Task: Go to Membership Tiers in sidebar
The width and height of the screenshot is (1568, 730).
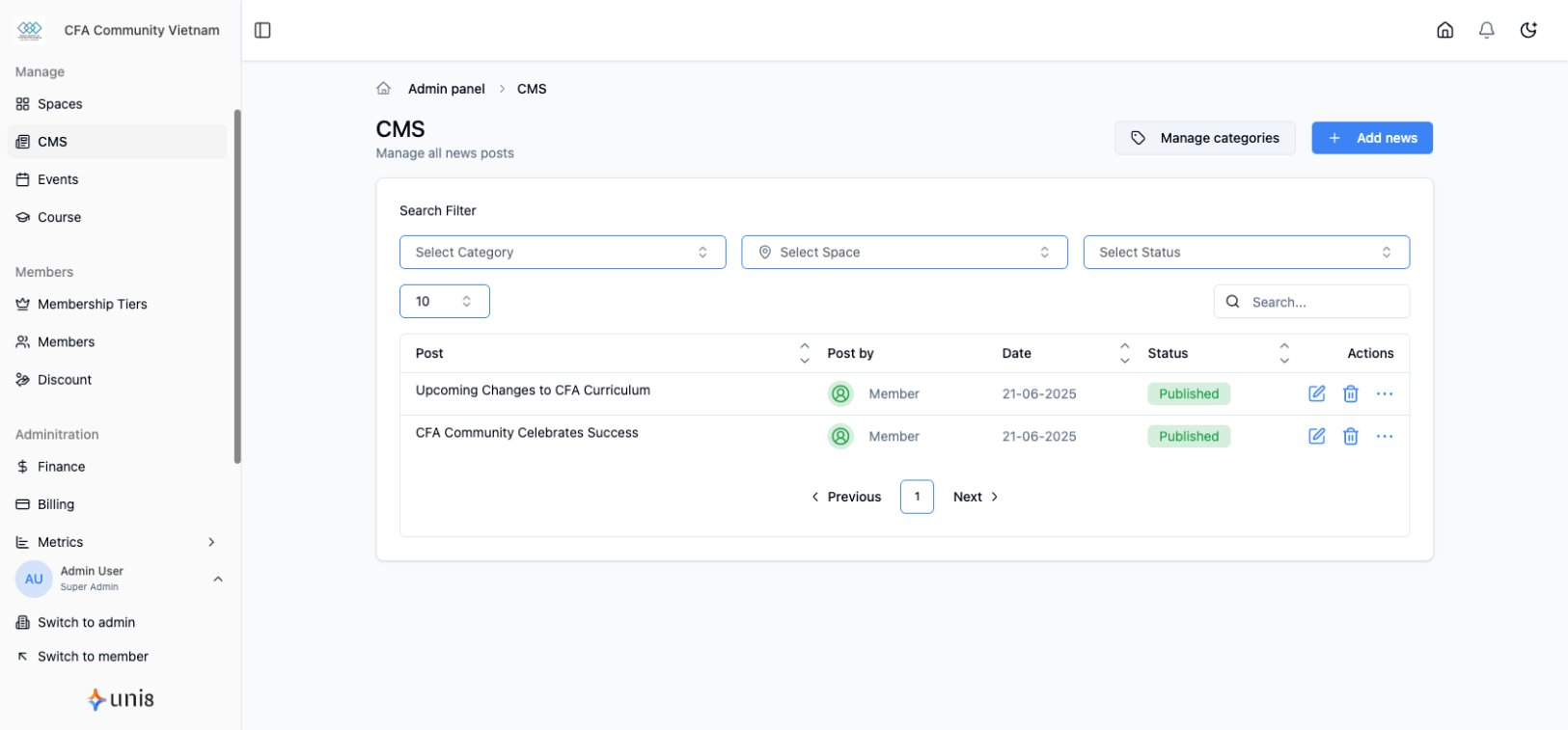Action: 92,304
